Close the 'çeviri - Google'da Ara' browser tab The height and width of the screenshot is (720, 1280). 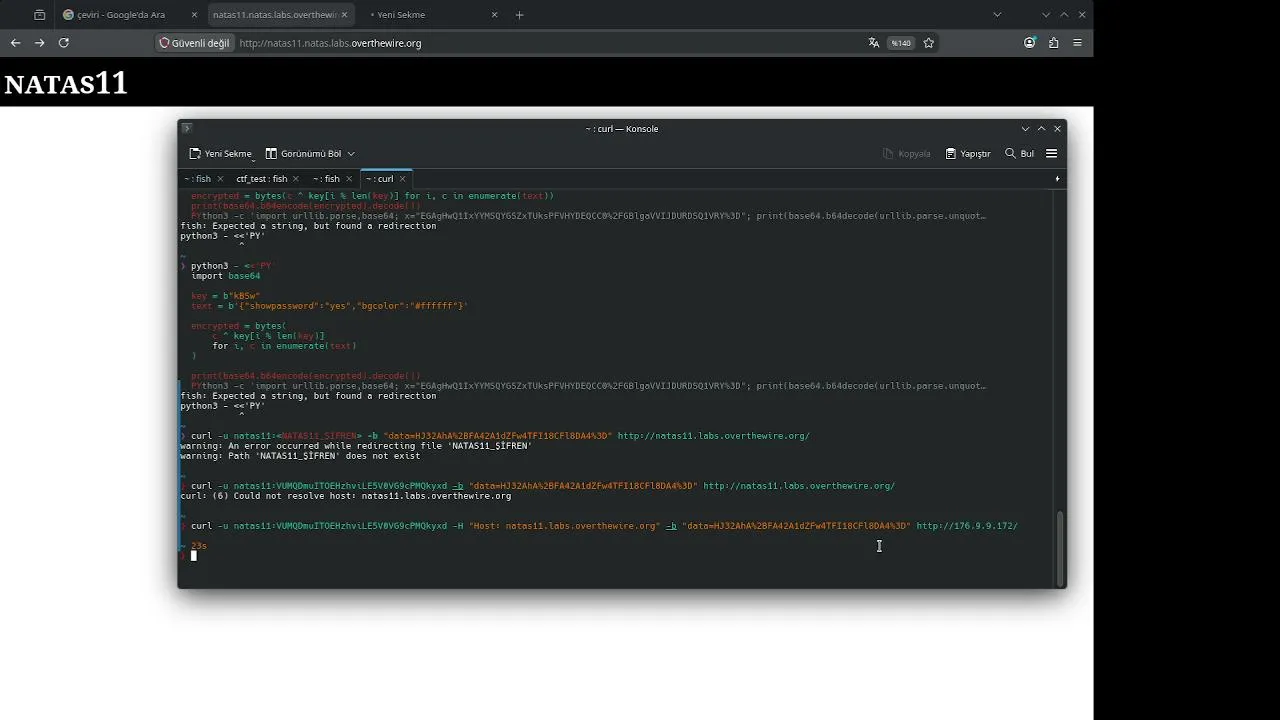click(x=193, y=15)
